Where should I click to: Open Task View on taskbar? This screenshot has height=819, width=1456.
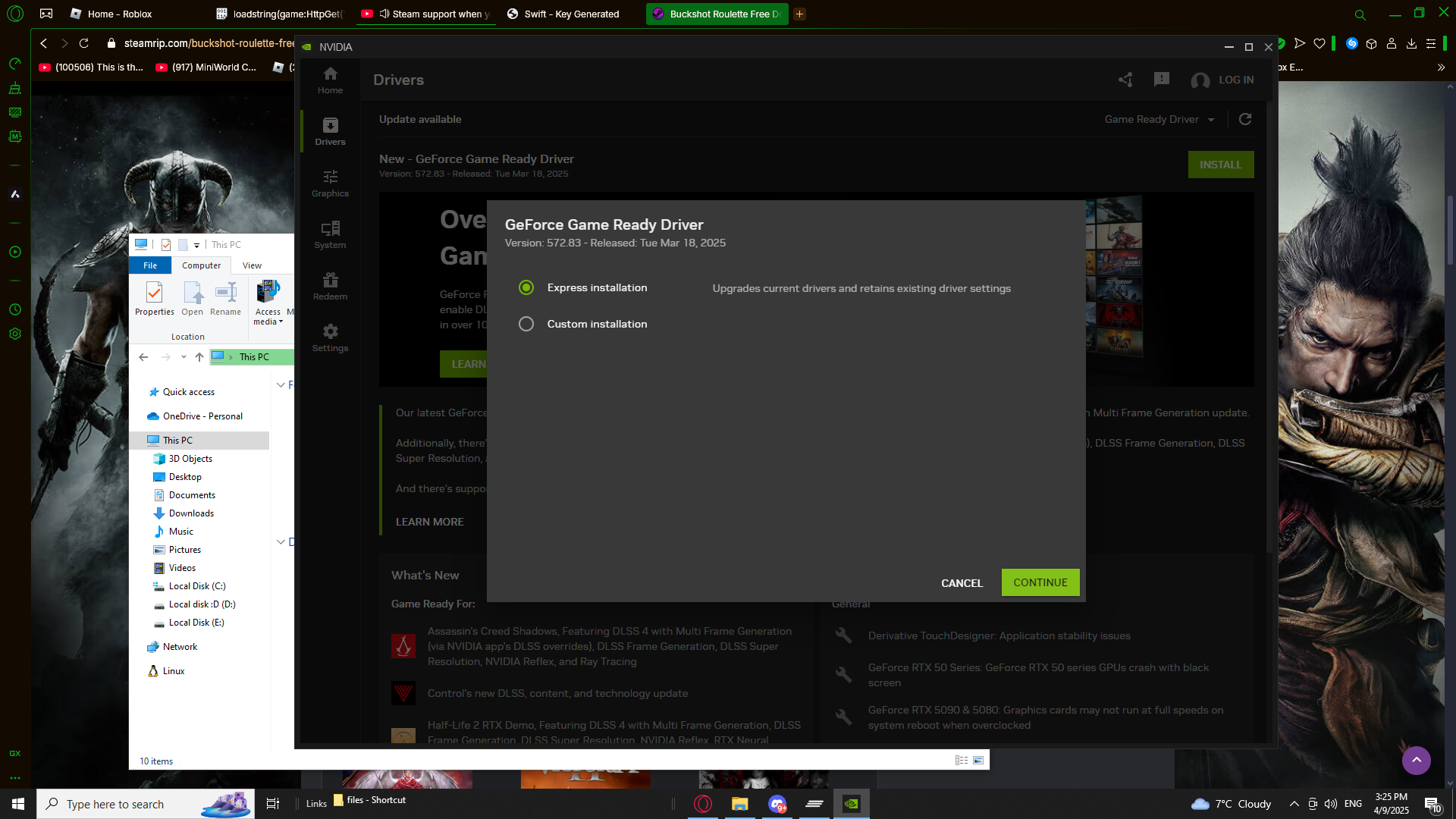coord(273,804)
